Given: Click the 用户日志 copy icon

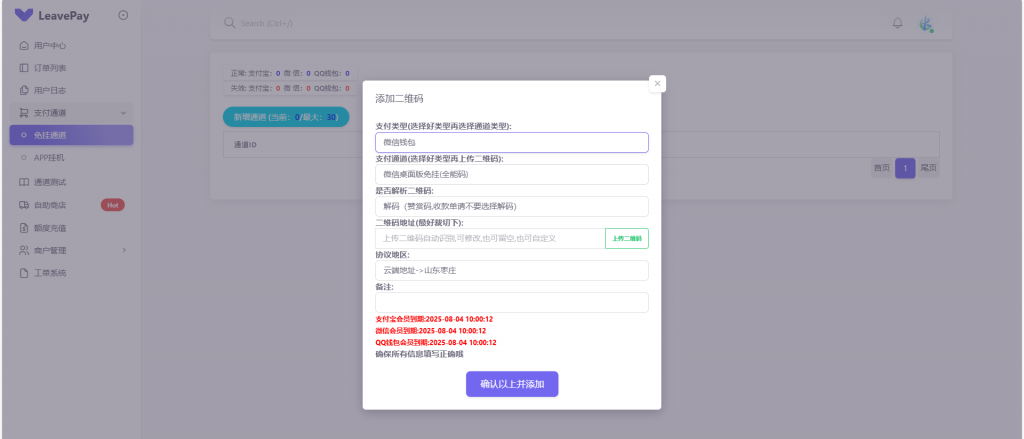Looking at the screenshot, I should coord(24,90).
